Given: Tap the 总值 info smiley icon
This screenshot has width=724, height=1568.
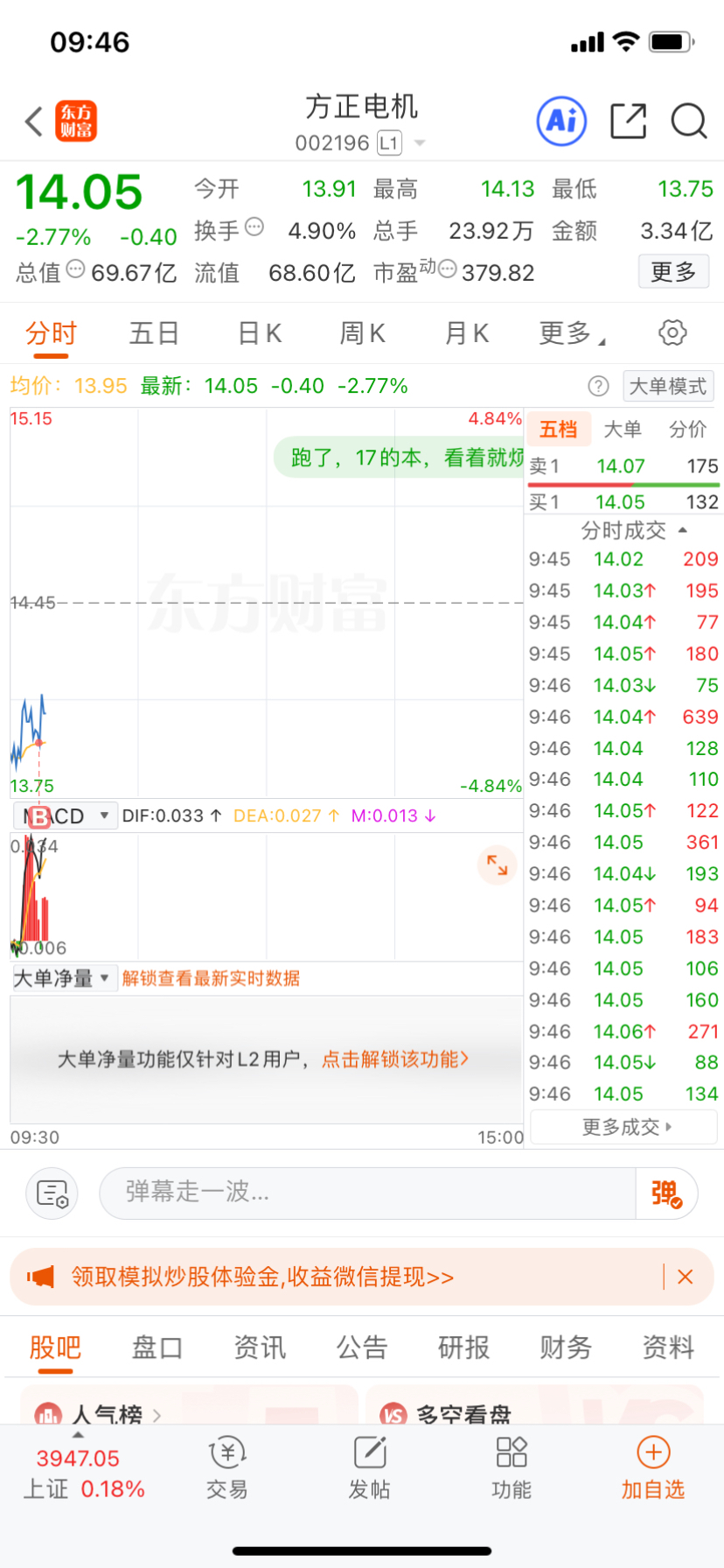Looking at the screenshot, I should click(75, 269).
